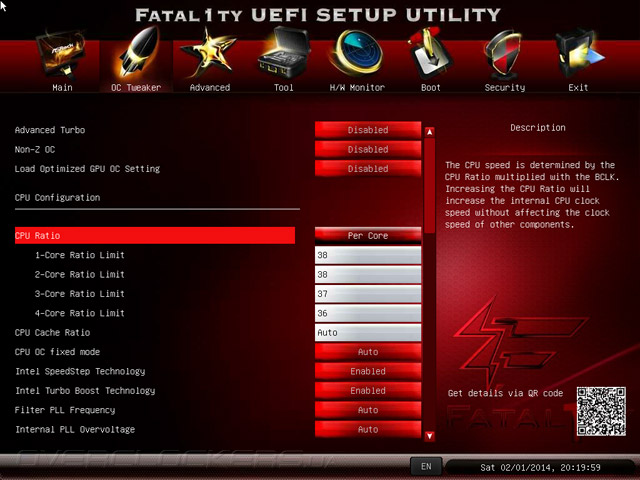Click the H/W Monitor radar icon

(x=357, y=53)
